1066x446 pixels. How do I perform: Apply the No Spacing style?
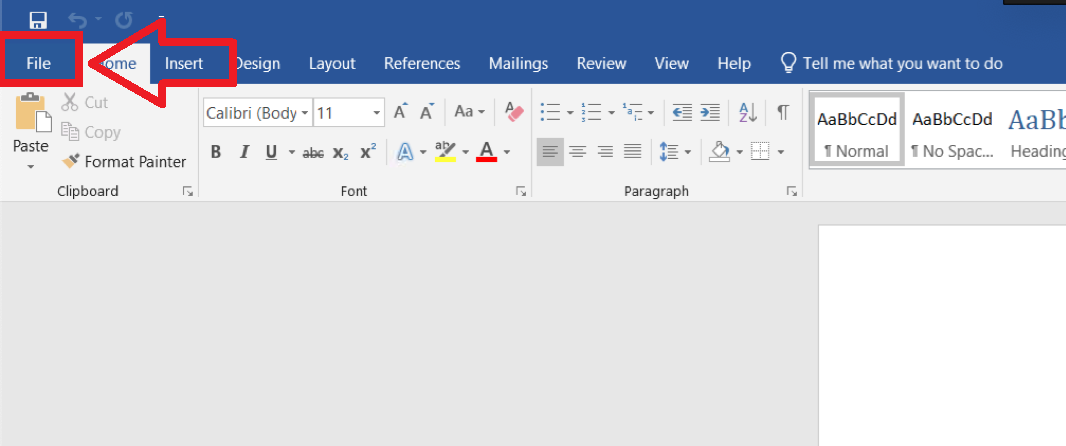coord(952,133)
